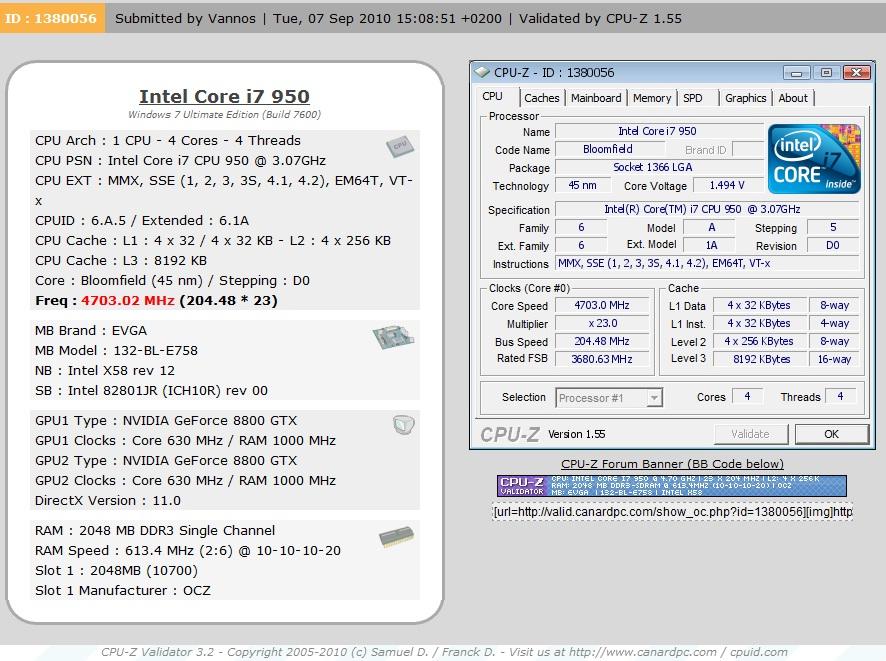Click the GPU icon beside GPU1 Type

[x=403, y=424]
